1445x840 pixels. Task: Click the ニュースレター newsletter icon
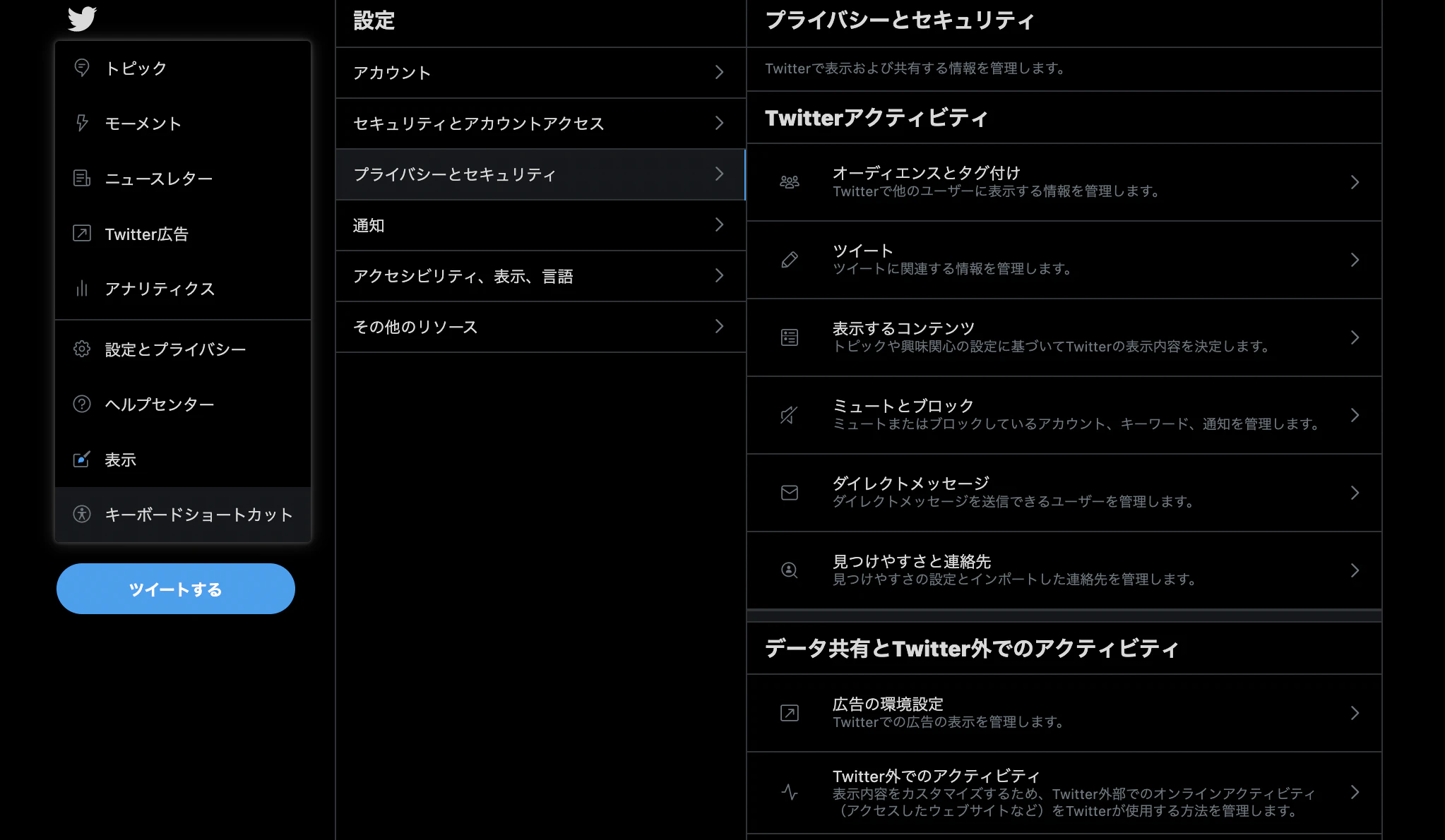(x=82, y=178)
